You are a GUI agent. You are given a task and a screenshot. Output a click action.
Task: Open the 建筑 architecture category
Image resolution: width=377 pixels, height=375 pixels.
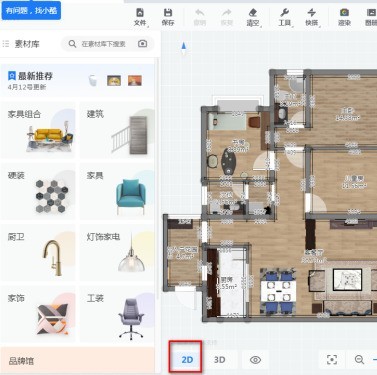[x=117, y=130]
